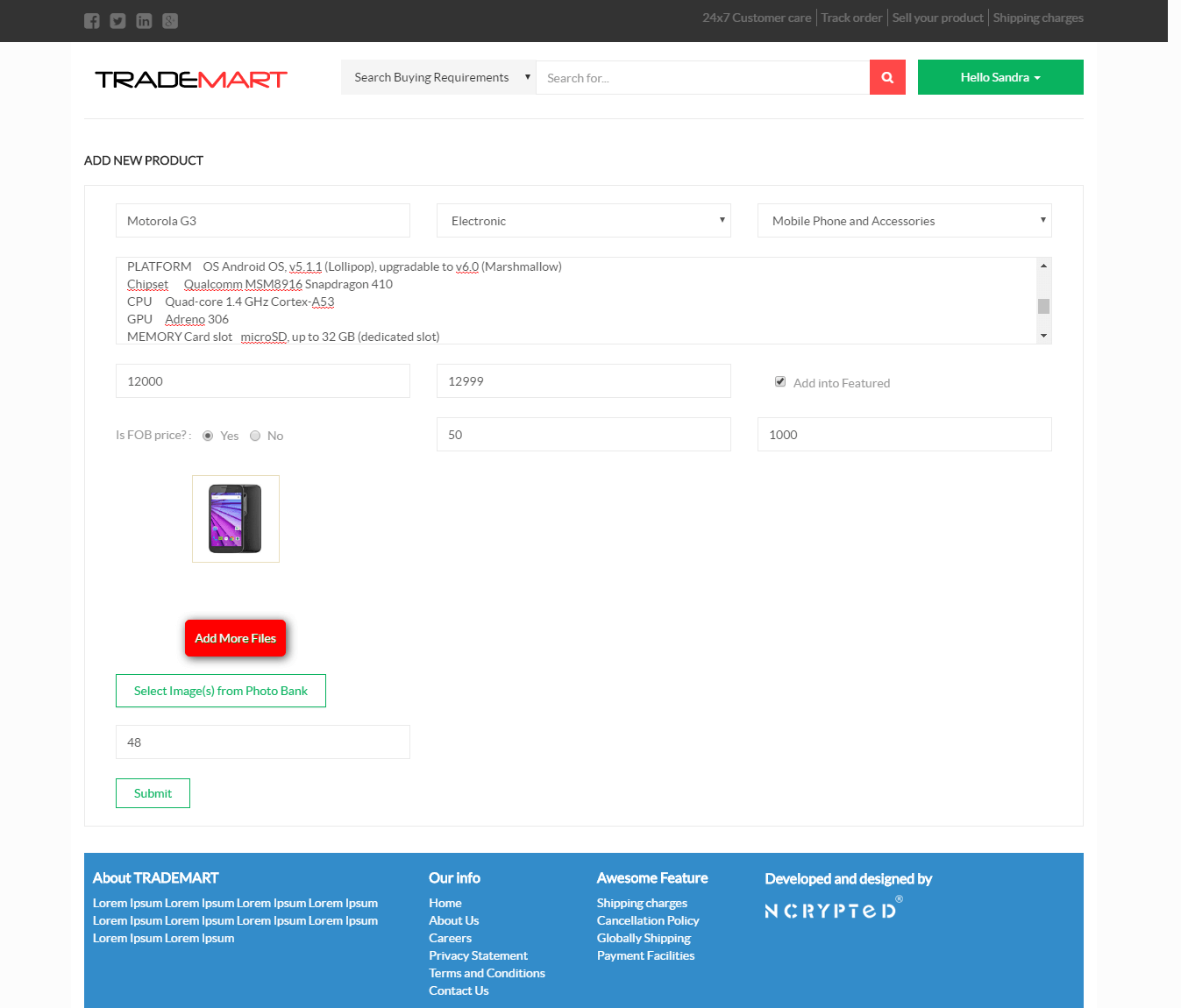Open Track order link
This screenshot has width=1181, height=1008.
coord(851,18)
